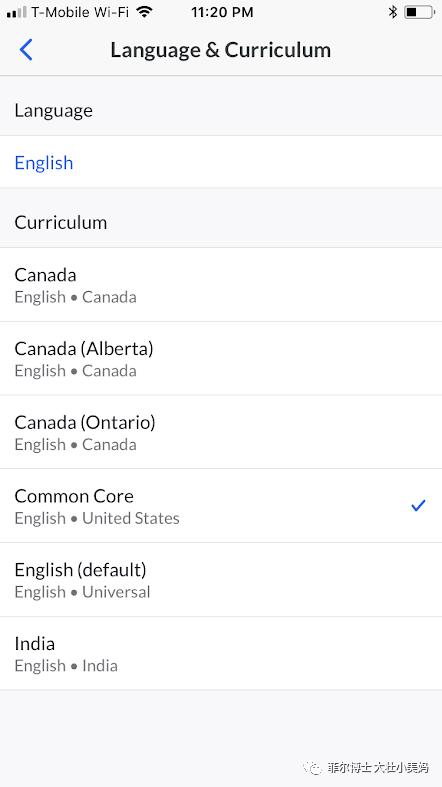Tap the battery indicator icon
This screenshot has width=442, height=787.
418,12
